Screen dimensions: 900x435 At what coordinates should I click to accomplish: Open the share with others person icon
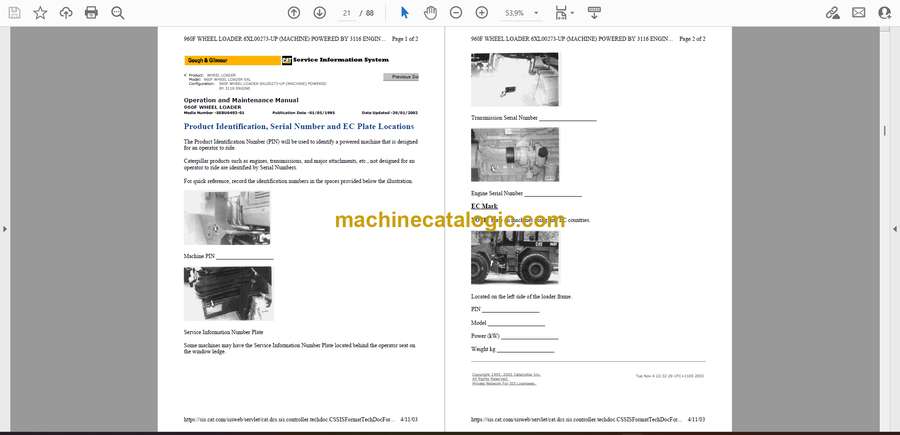pos(885,13)
